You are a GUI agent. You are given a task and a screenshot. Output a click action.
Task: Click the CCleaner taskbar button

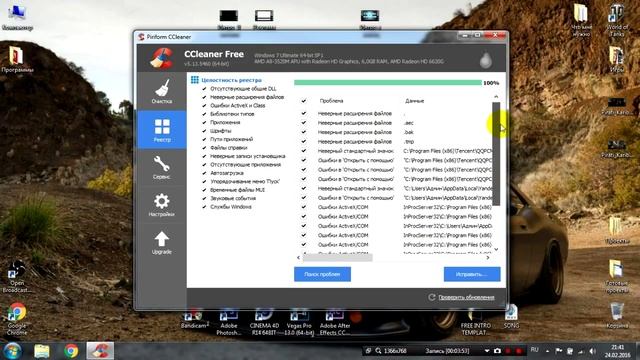(x=100, y=351)
